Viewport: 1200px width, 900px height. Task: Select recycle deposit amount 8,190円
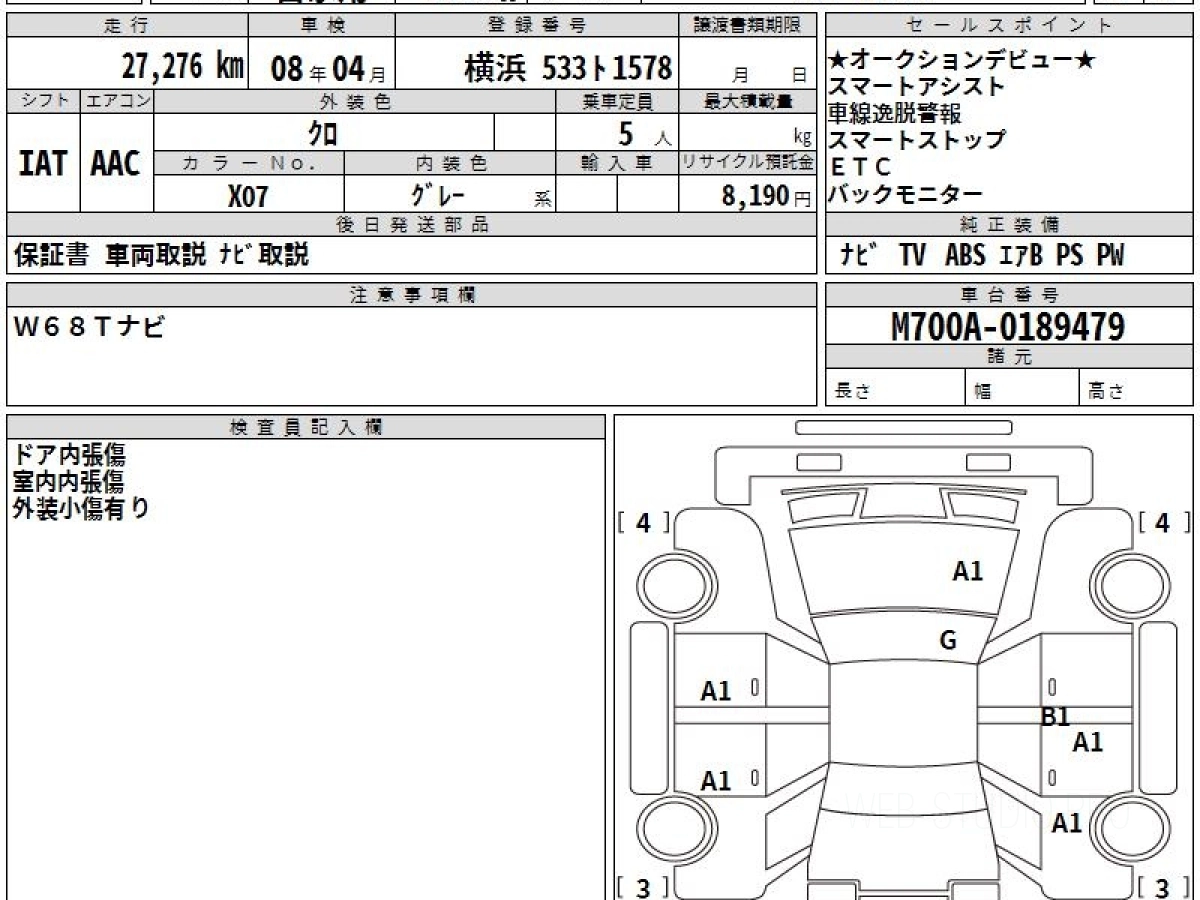(x=766, y=196)
